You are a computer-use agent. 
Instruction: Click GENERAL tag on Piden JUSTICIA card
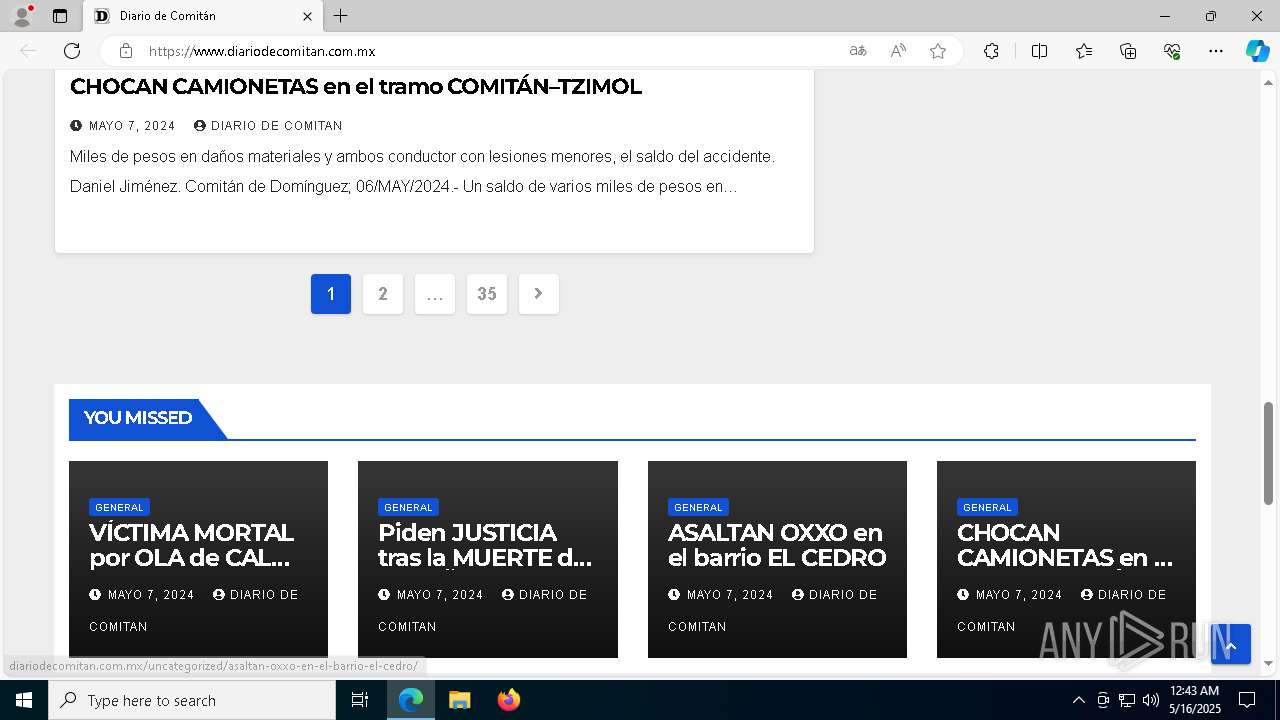click(x=408, y=507)
